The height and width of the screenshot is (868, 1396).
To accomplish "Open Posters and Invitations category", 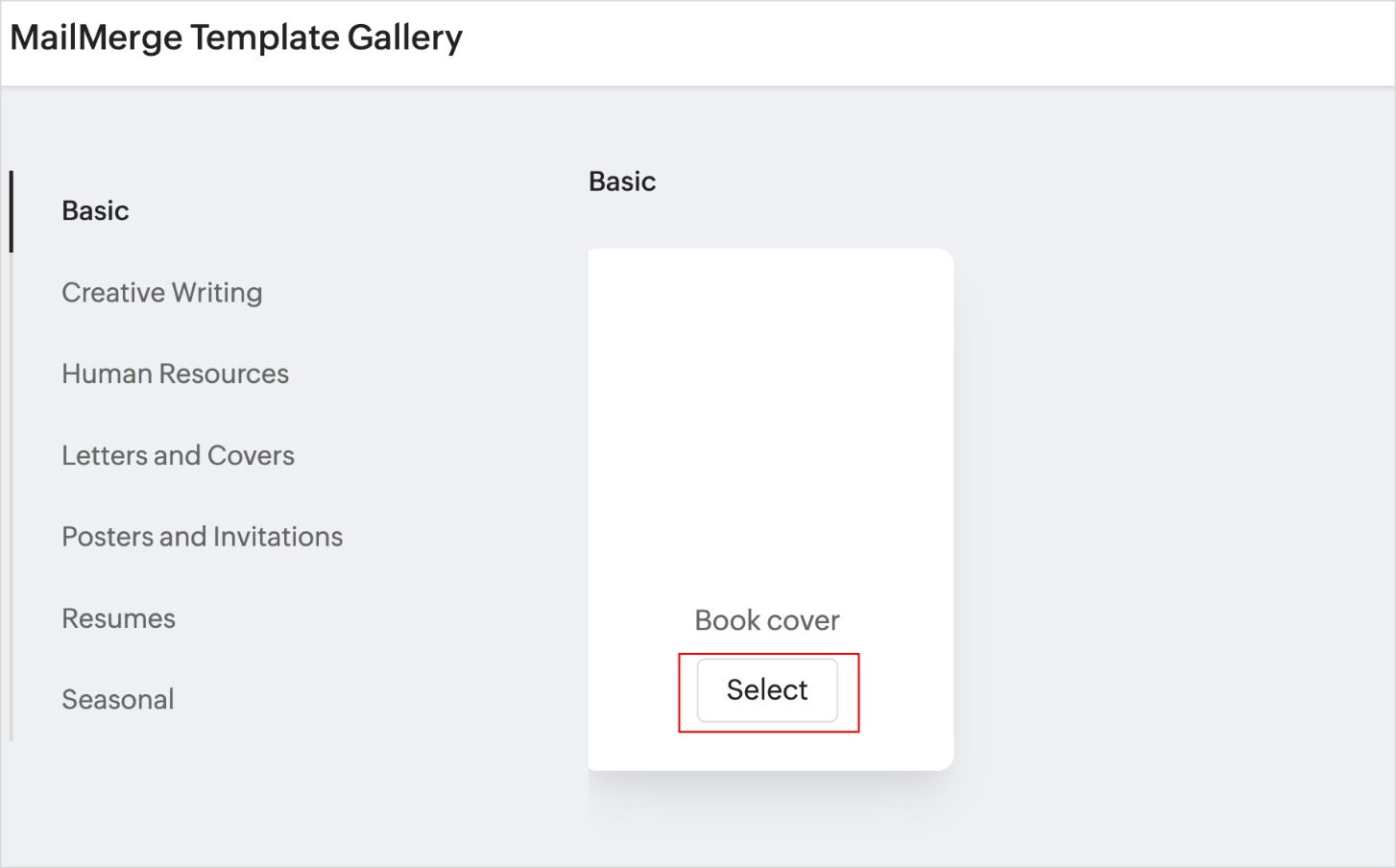I will point(202,537).
